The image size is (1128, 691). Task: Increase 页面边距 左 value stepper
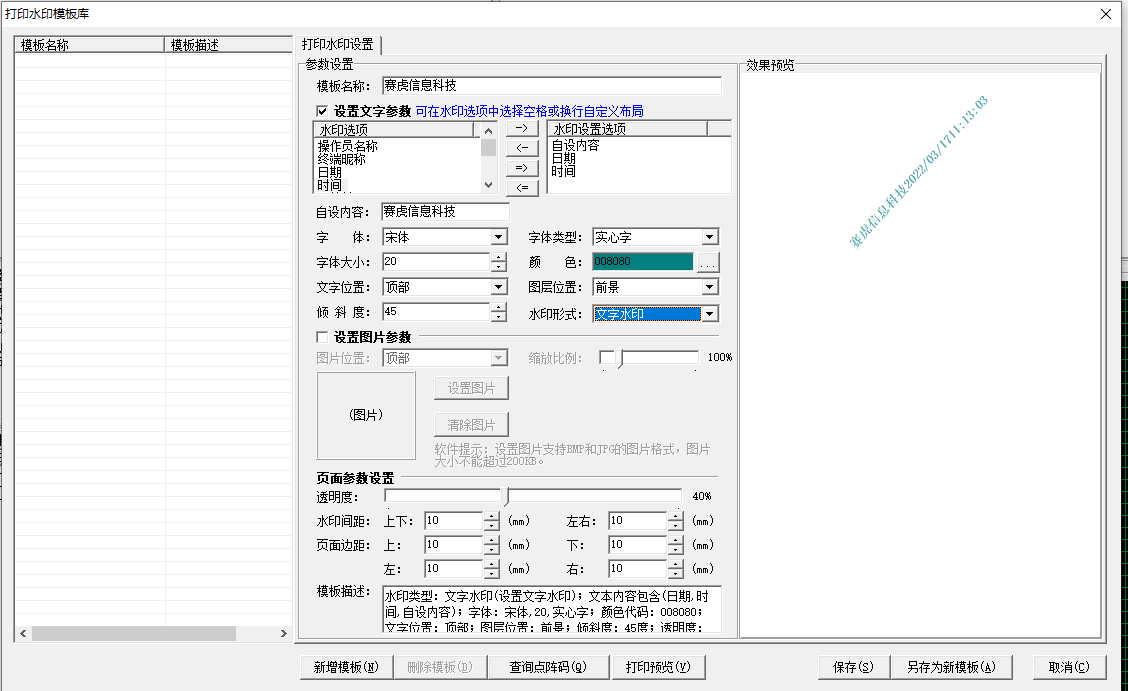(491, 564)
